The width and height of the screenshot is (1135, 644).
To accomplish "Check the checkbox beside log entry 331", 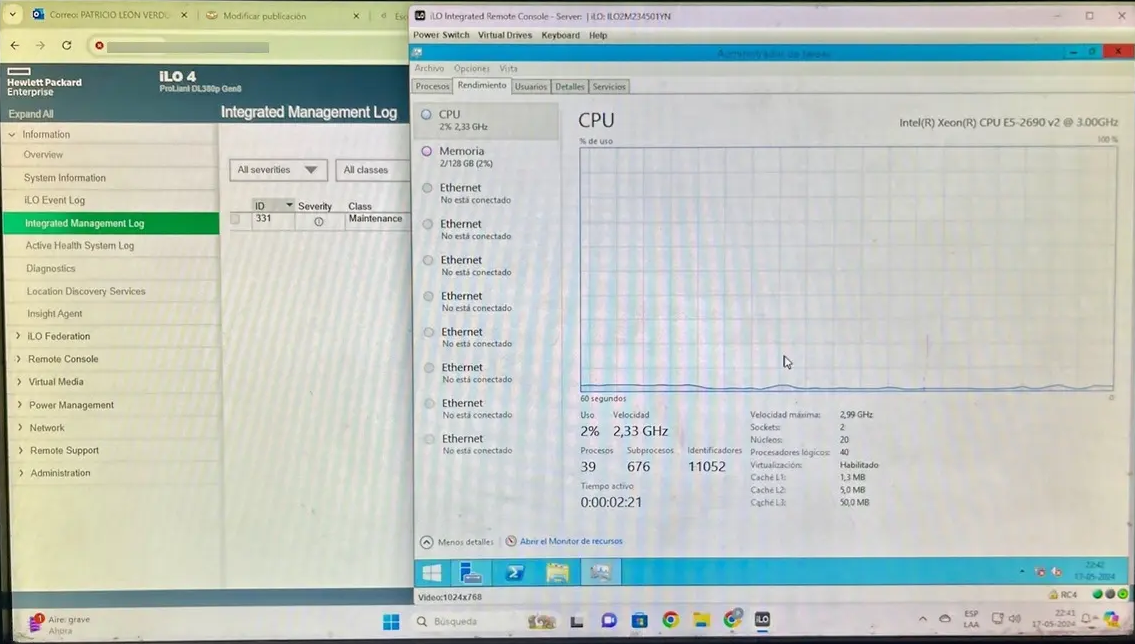I will click(x=236, y=219).
